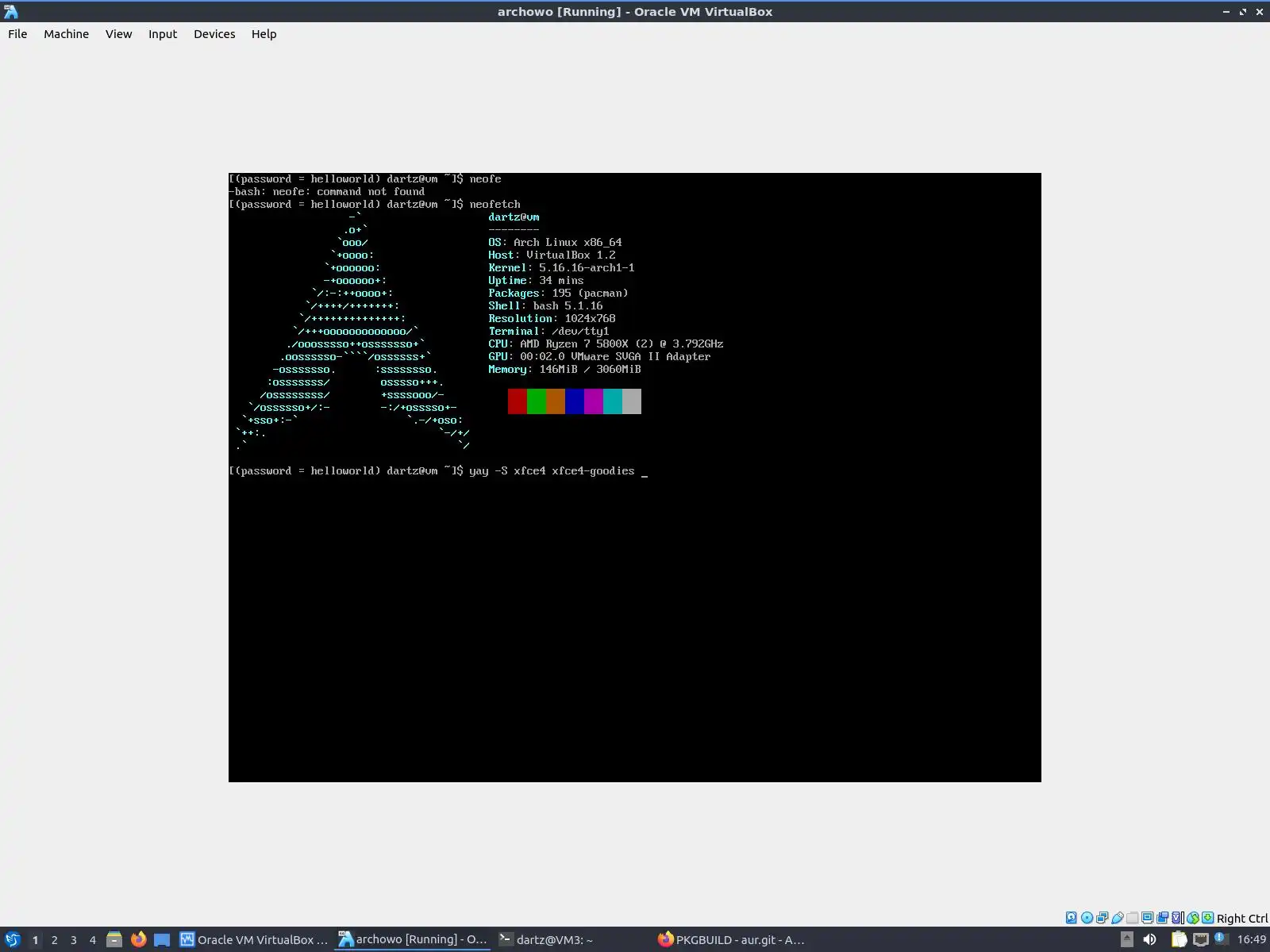Click the green neofetch color block

point(537,401)
